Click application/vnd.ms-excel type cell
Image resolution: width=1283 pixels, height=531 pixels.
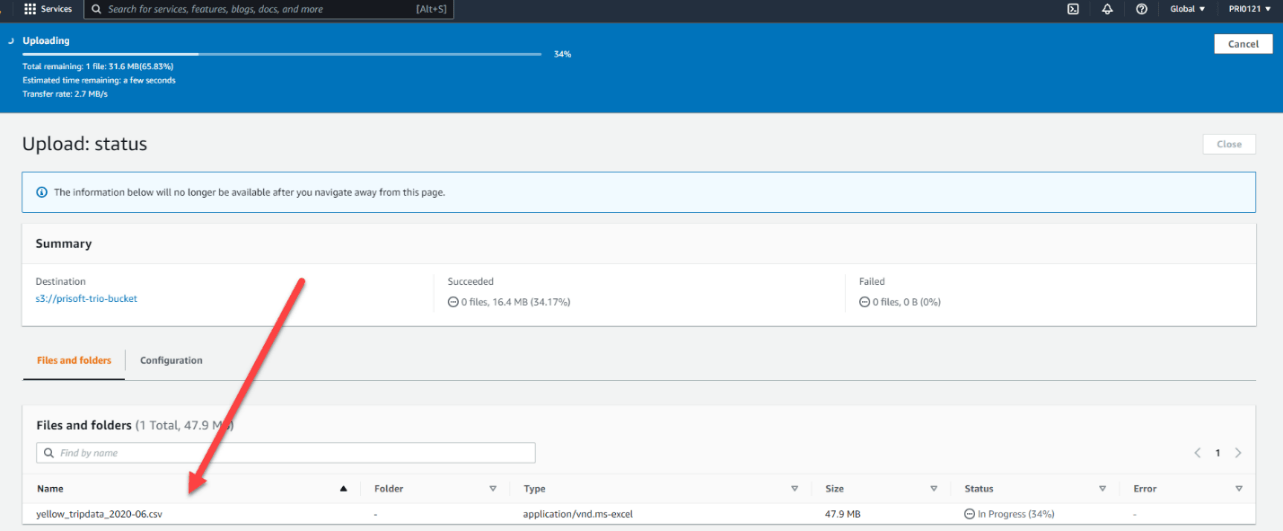click(x=578, y=514)
